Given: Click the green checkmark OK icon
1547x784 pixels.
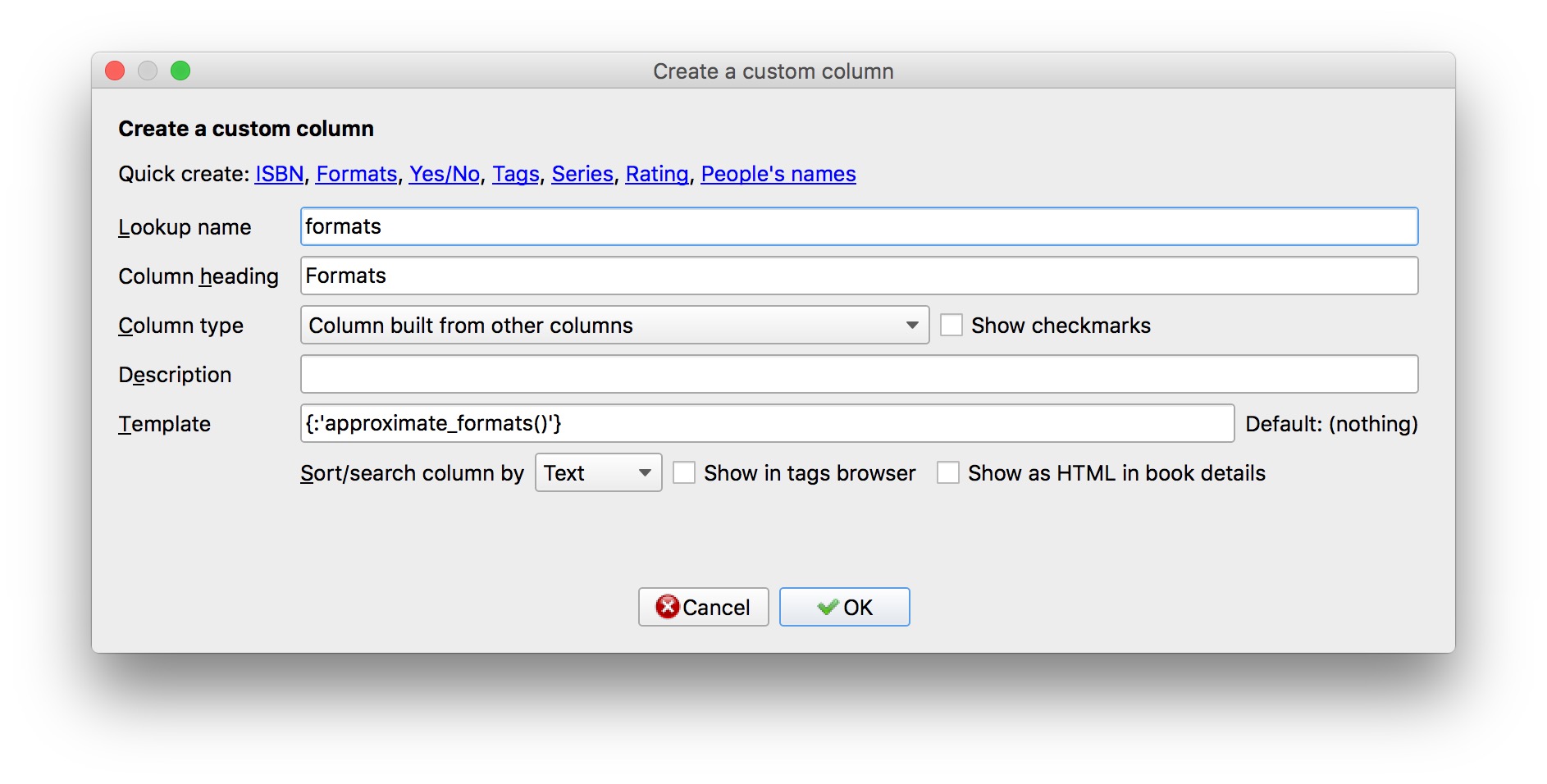Looking at the screenshot, I should (x=828, y=607).
